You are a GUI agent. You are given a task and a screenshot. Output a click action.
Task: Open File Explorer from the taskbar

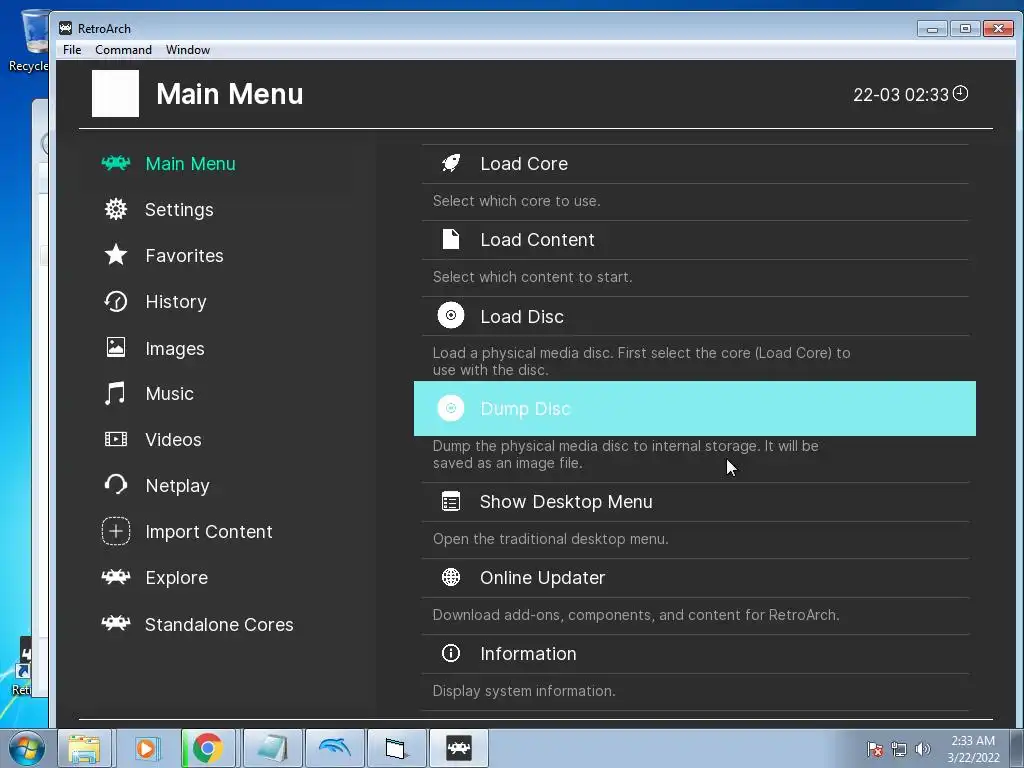85,748
